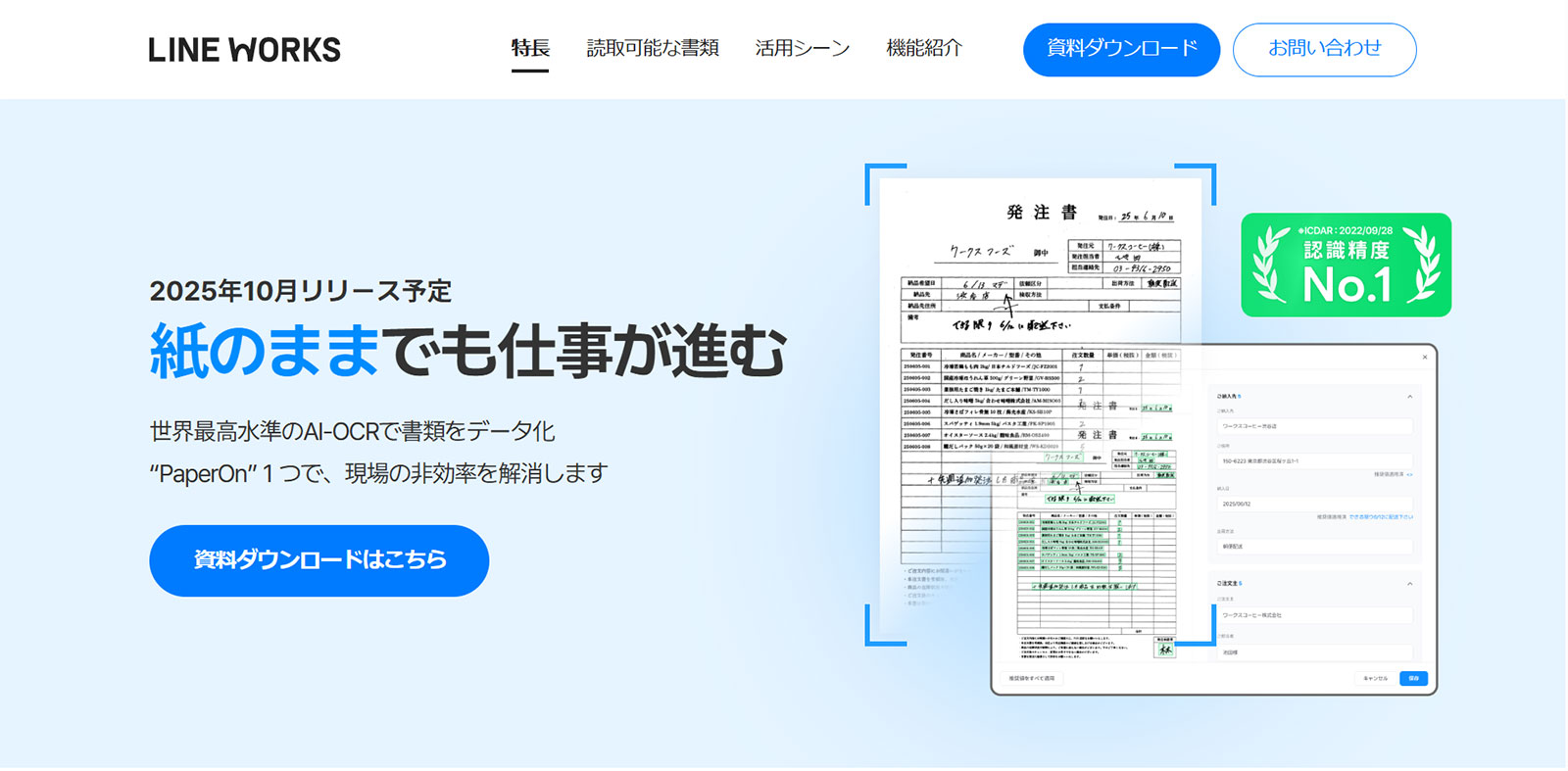This screenshot has width=1568, height=771.
Task: Click the delivery date field 2025/06/12
Action: (x=1313, y=504)
